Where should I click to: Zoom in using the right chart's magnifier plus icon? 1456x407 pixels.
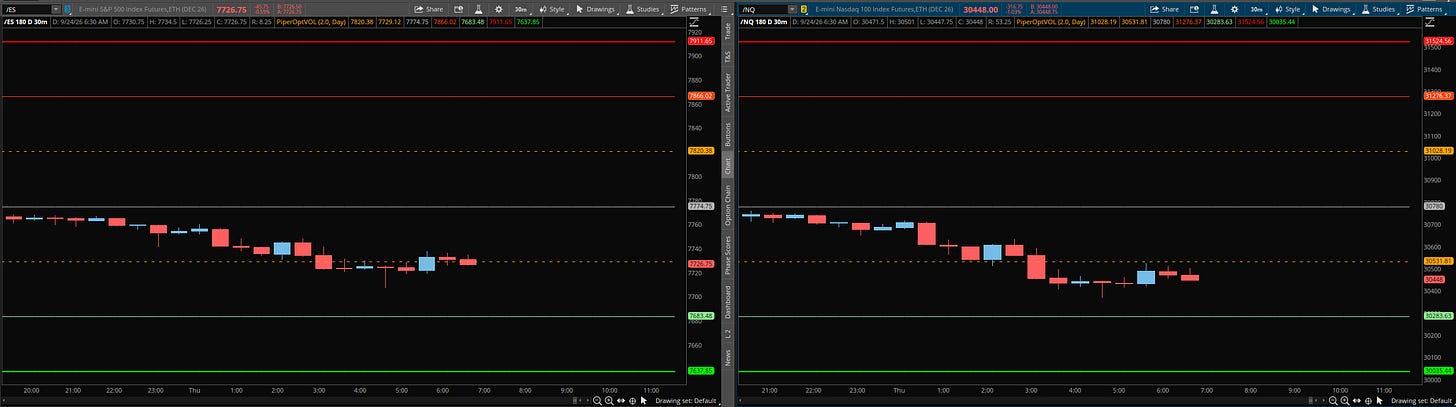pyautogui.click(x=1344, y=400)
